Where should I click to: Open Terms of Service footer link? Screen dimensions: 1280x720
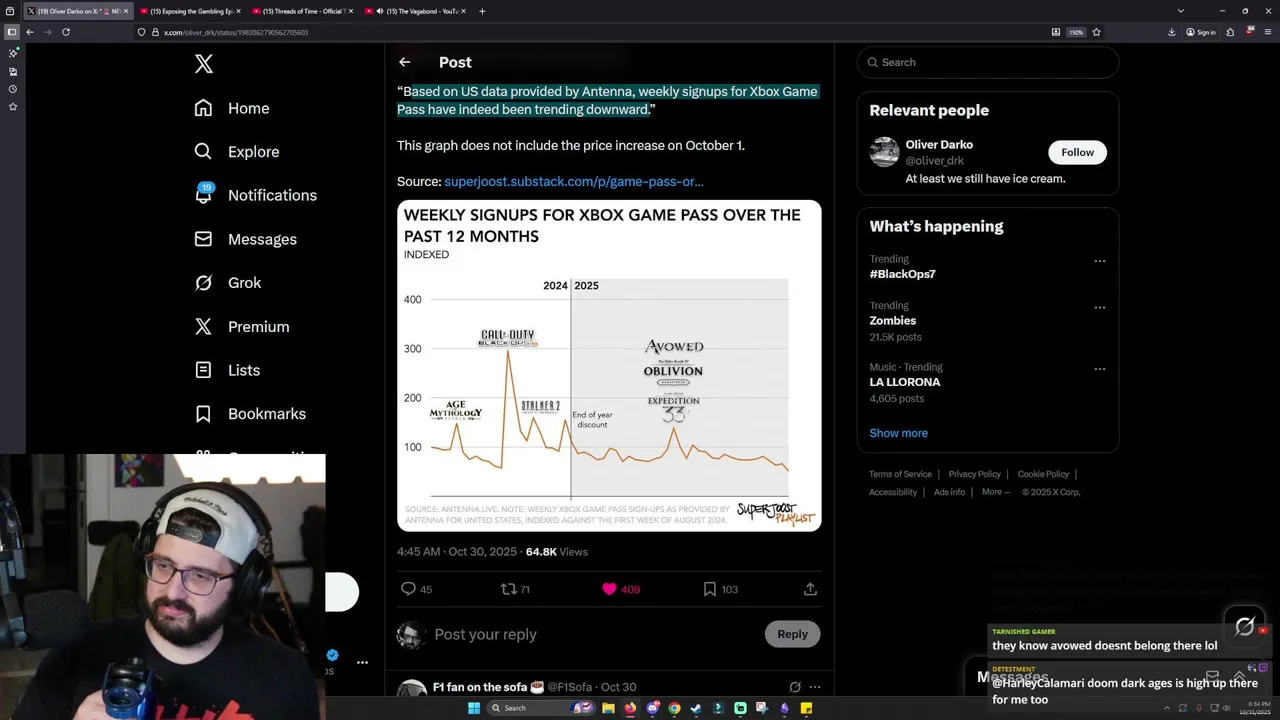coord(900,474)
